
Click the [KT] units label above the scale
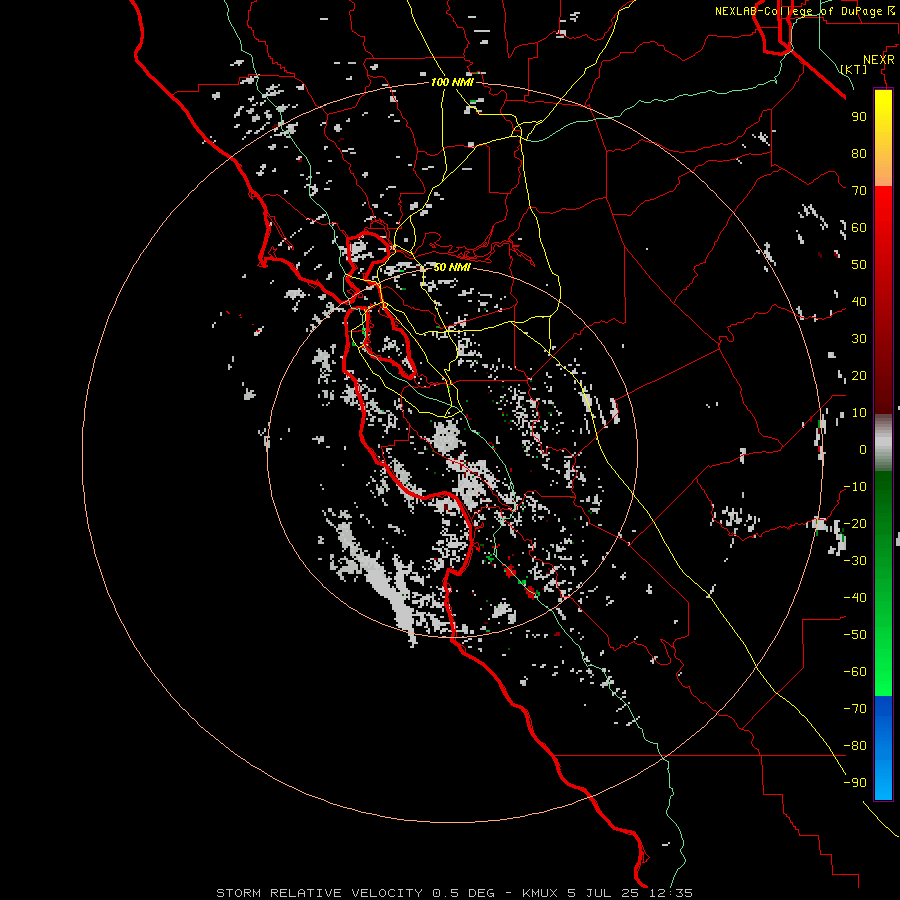854,69
